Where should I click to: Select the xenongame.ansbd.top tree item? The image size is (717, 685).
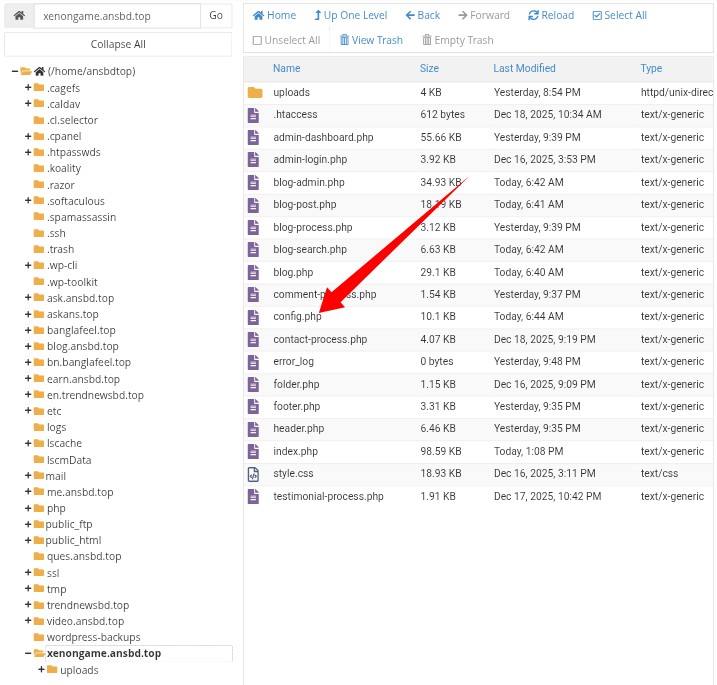click(x=104, y=653)
